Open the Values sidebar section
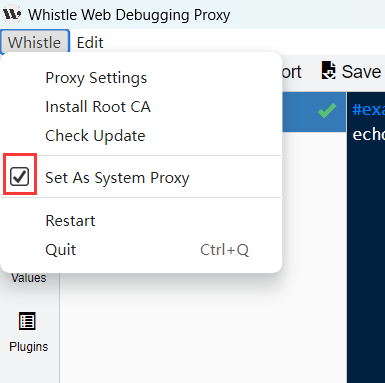The height and width of the screenshot is (383, 385). click(x=29, y=278)
